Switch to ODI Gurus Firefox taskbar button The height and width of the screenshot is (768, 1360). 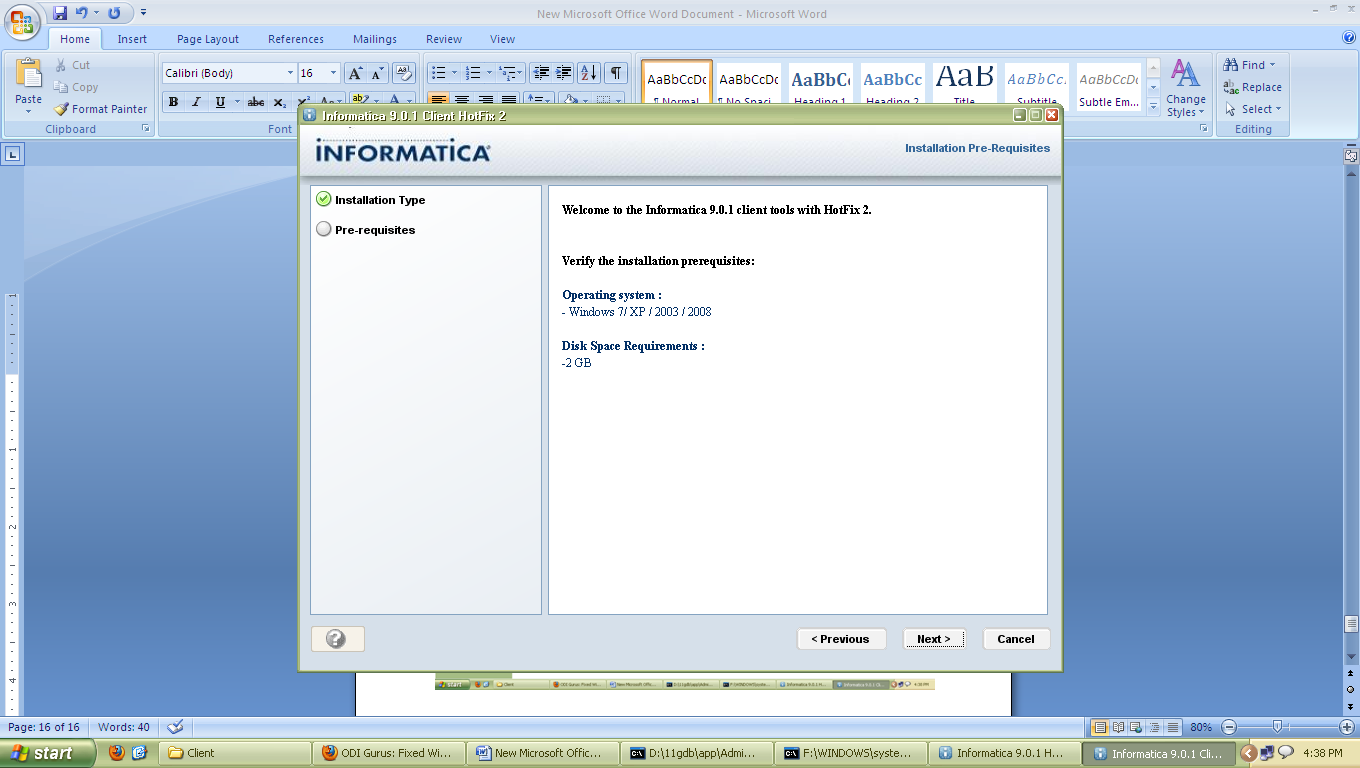[390, 753]
